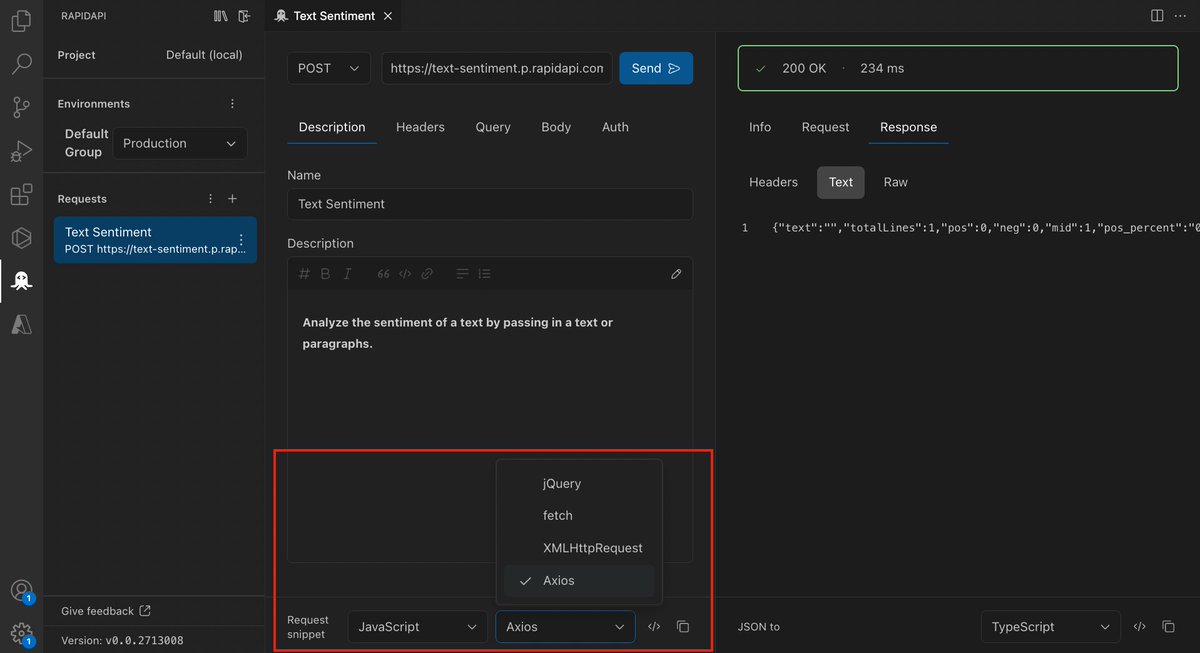Click the request URL input field
Screen dimensions: 1200x653
tap(496, 68)
